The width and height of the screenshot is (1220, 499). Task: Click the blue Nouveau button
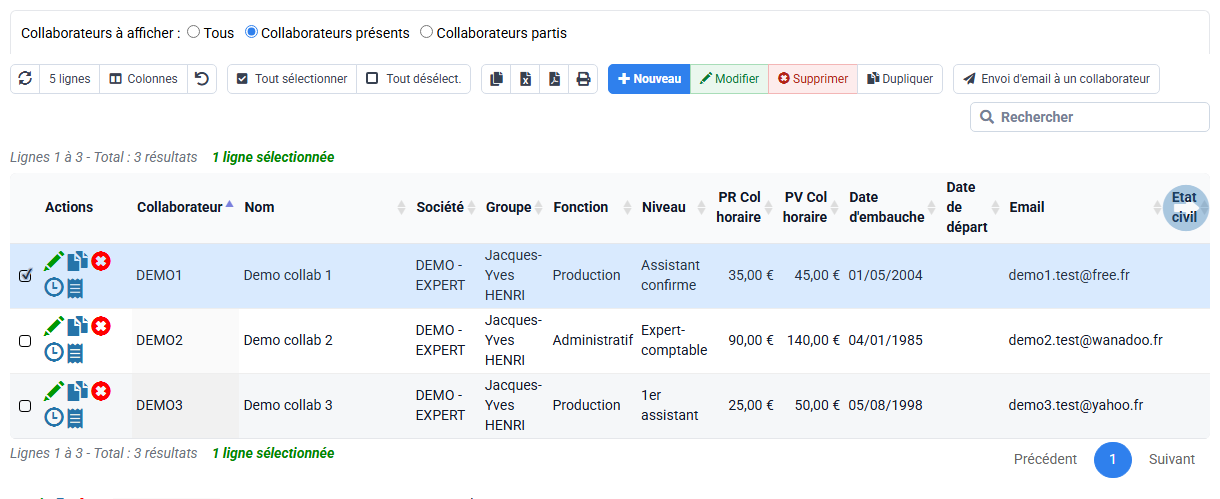[649, 79]
